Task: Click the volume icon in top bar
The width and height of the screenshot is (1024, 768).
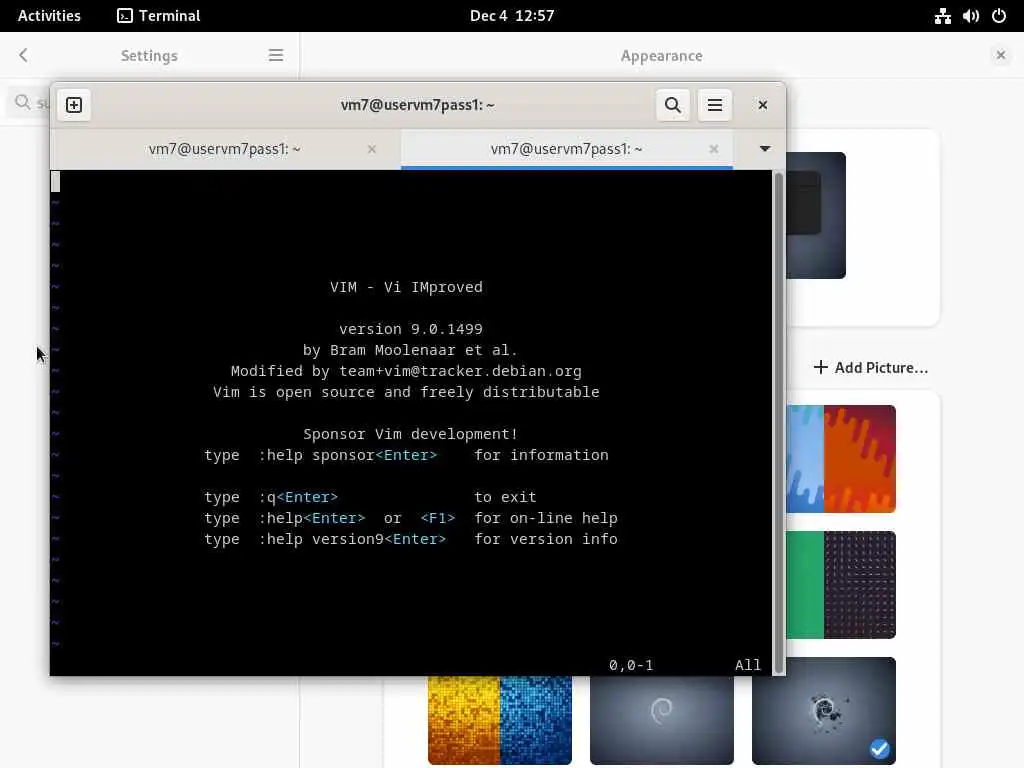Action: (x=970, y=16)
